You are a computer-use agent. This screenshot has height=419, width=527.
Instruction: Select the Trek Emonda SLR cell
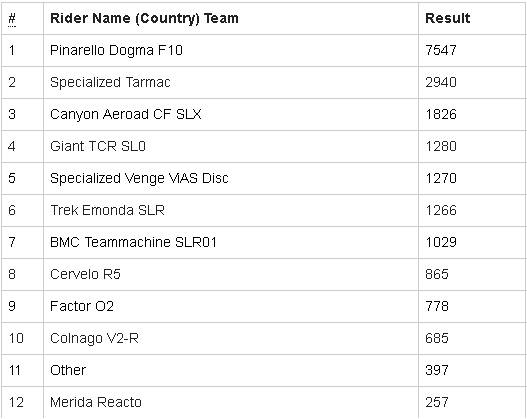108,210
